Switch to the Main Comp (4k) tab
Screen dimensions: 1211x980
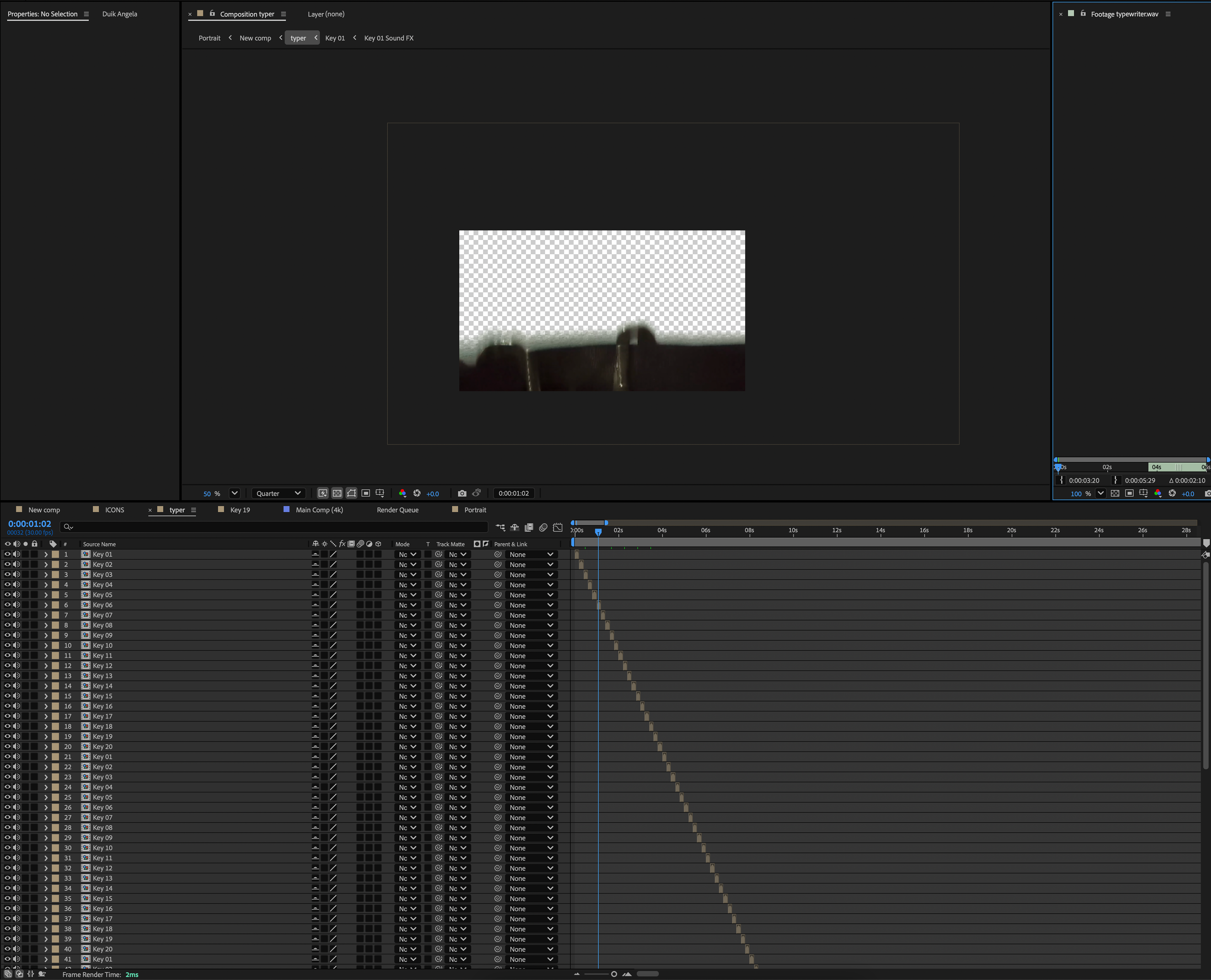319,510
